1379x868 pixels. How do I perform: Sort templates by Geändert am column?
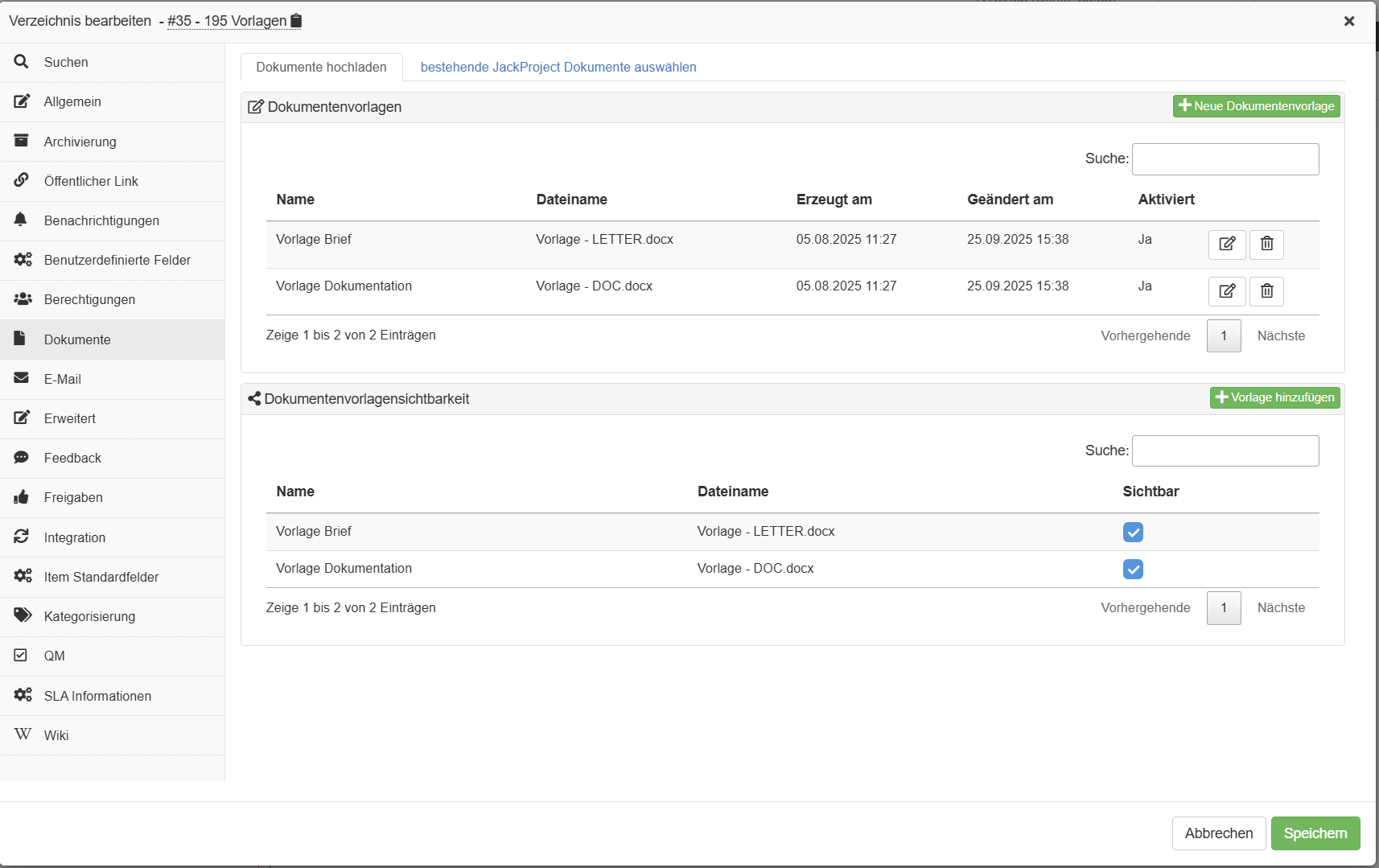[1010, 200]
